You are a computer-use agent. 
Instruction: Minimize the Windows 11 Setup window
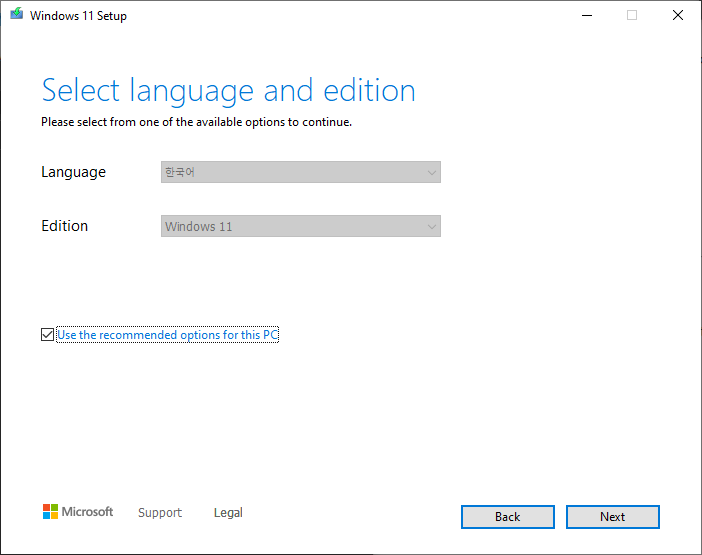(587, 16)
